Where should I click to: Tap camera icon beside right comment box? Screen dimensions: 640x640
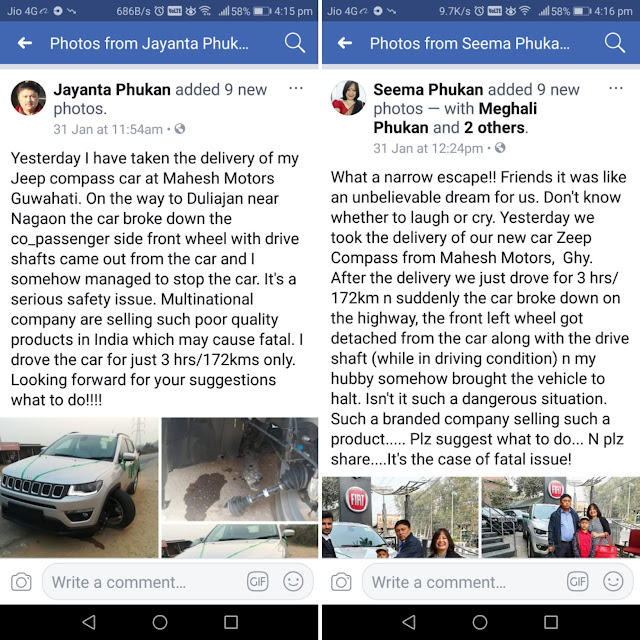point(341,581)
